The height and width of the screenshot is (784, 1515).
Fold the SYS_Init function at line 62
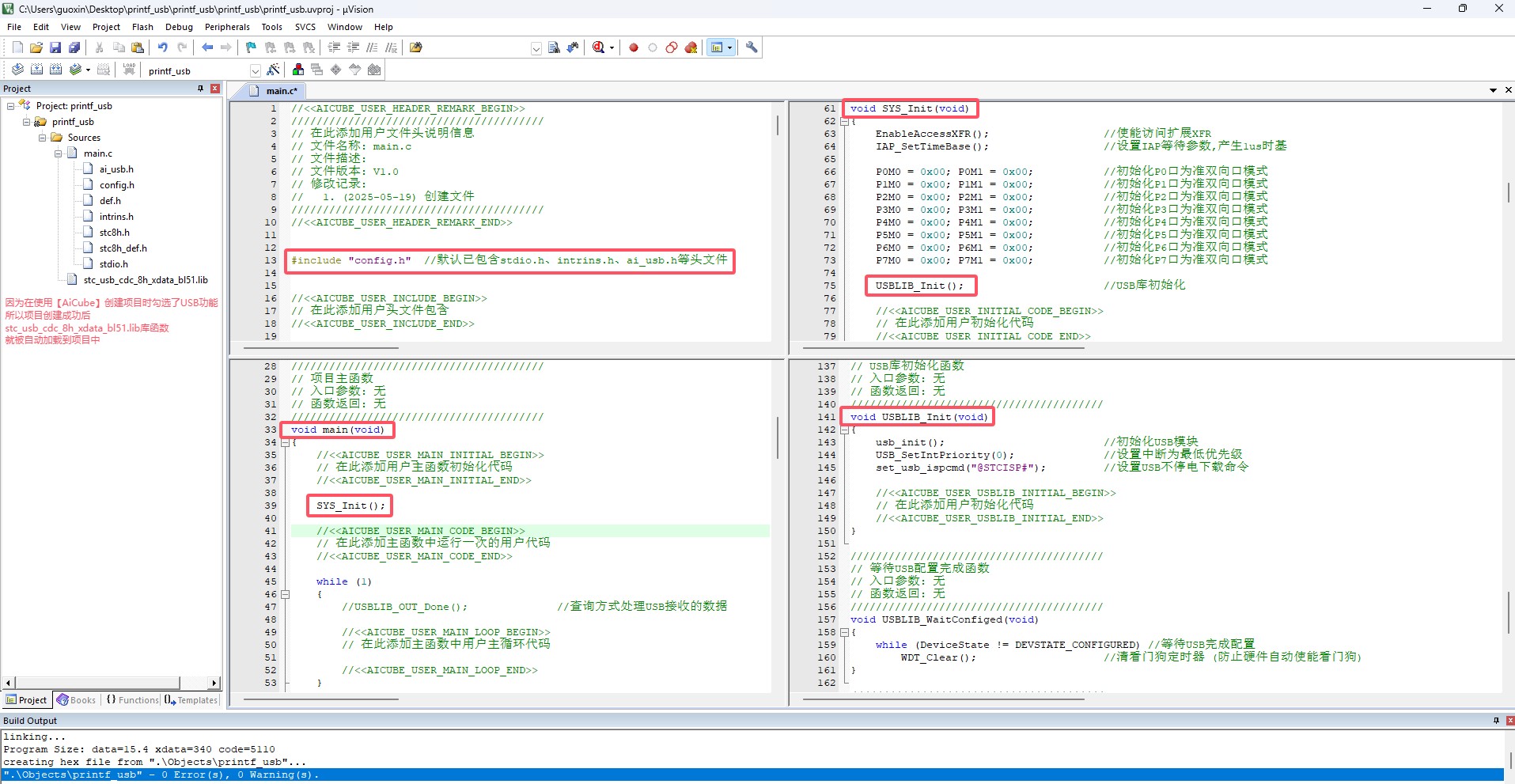click(844, 121)
